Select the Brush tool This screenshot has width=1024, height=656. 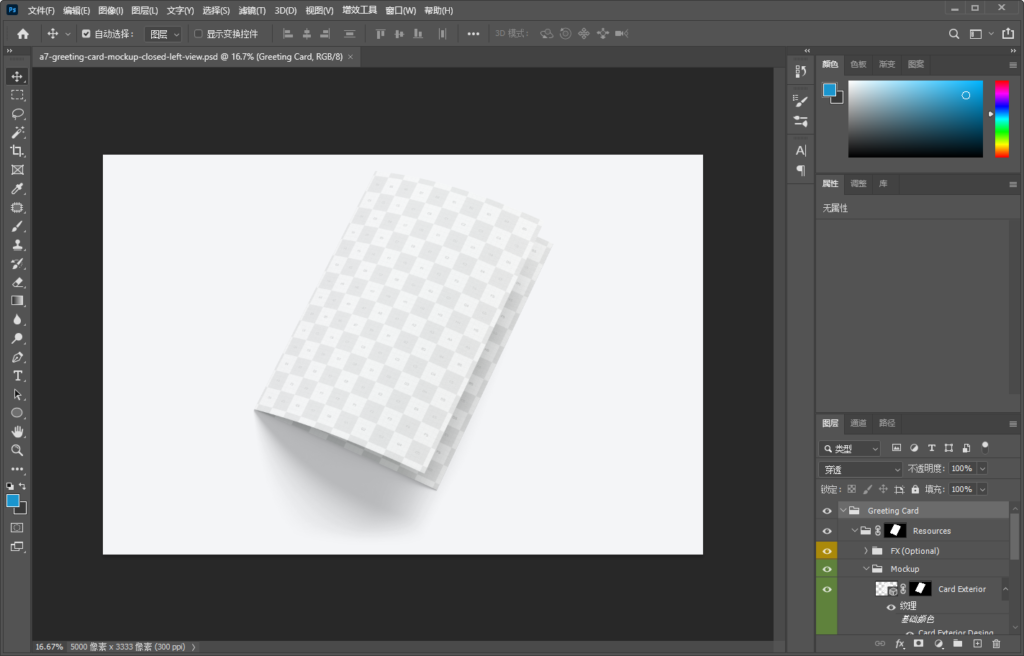tap(17, 226)
